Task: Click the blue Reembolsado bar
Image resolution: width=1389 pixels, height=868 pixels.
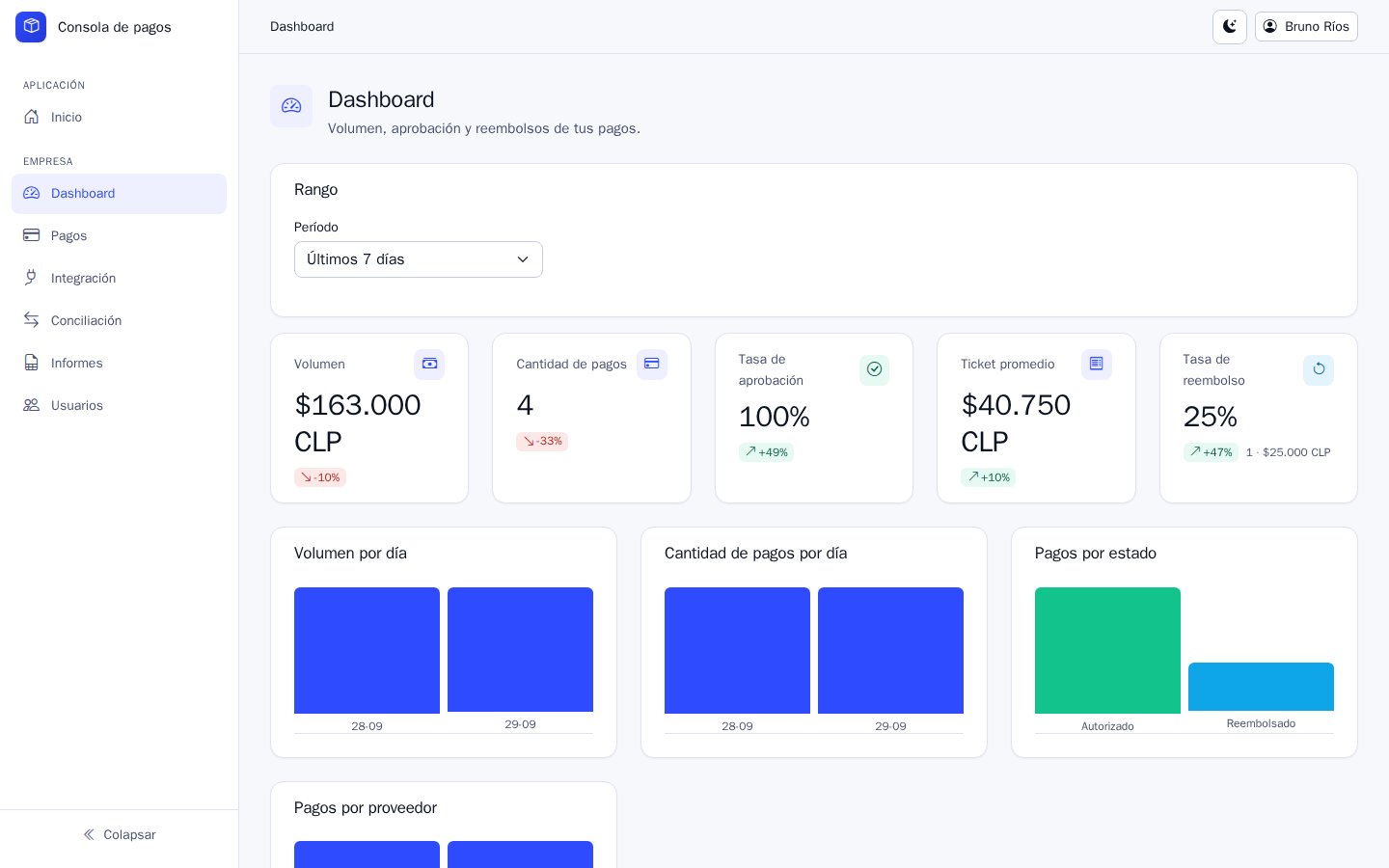Action: click(1261, 687)
